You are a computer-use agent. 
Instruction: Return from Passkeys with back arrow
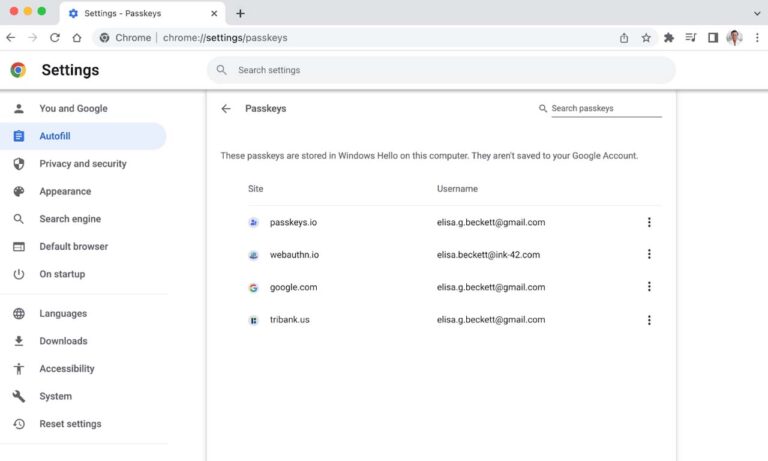pos(226,108)
